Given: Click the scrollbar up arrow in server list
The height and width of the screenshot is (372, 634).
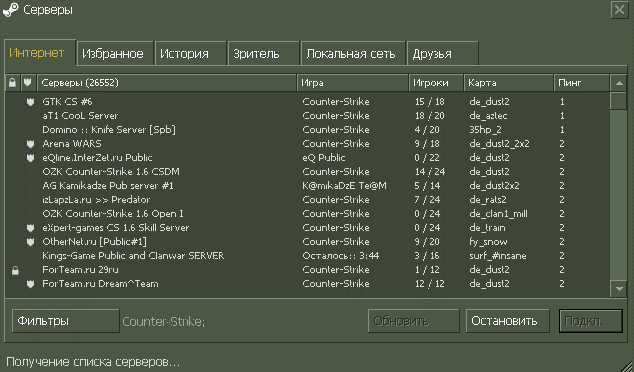Looking at the screenshot, I should pyautogui.click(x=619, y=83).
